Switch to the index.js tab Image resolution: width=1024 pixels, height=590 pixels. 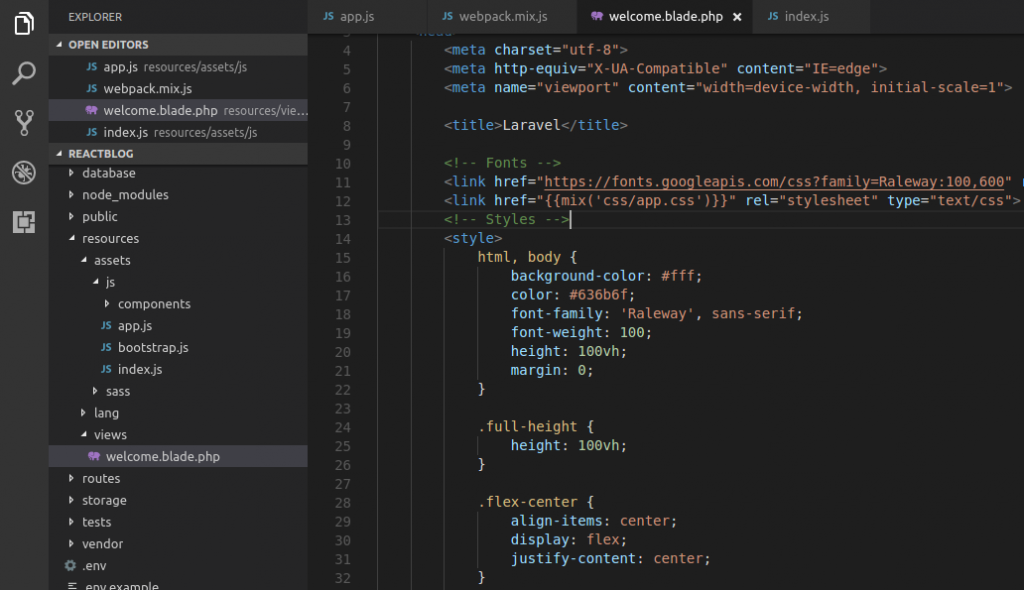(811, 17)
